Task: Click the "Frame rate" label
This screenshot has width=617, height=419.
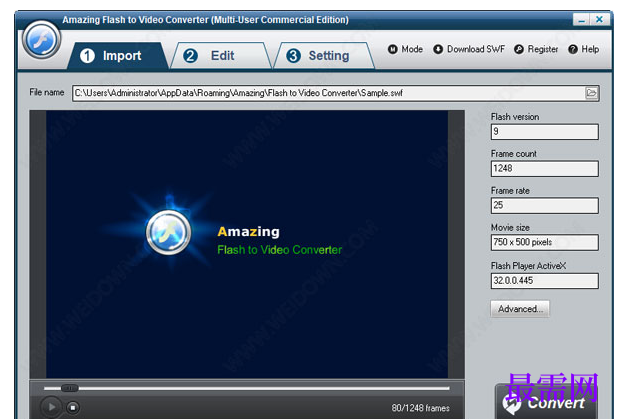Action: (510, 190)
